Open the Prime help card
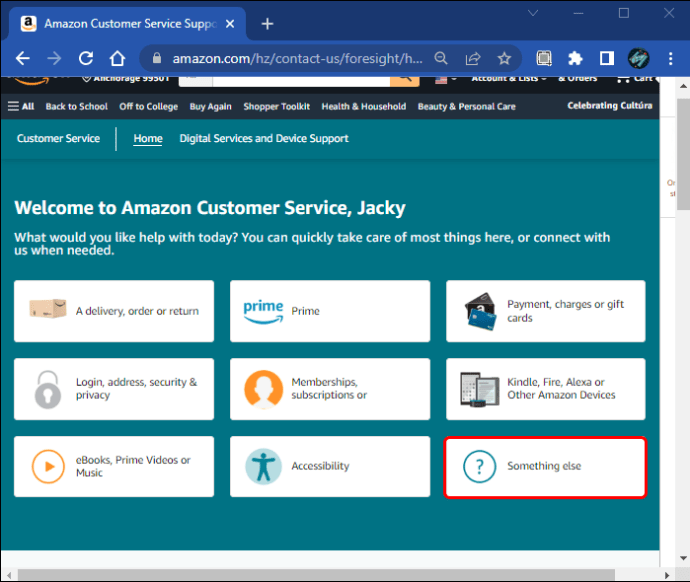Viewport: 690px width, 582px height. tap(330, 311)
